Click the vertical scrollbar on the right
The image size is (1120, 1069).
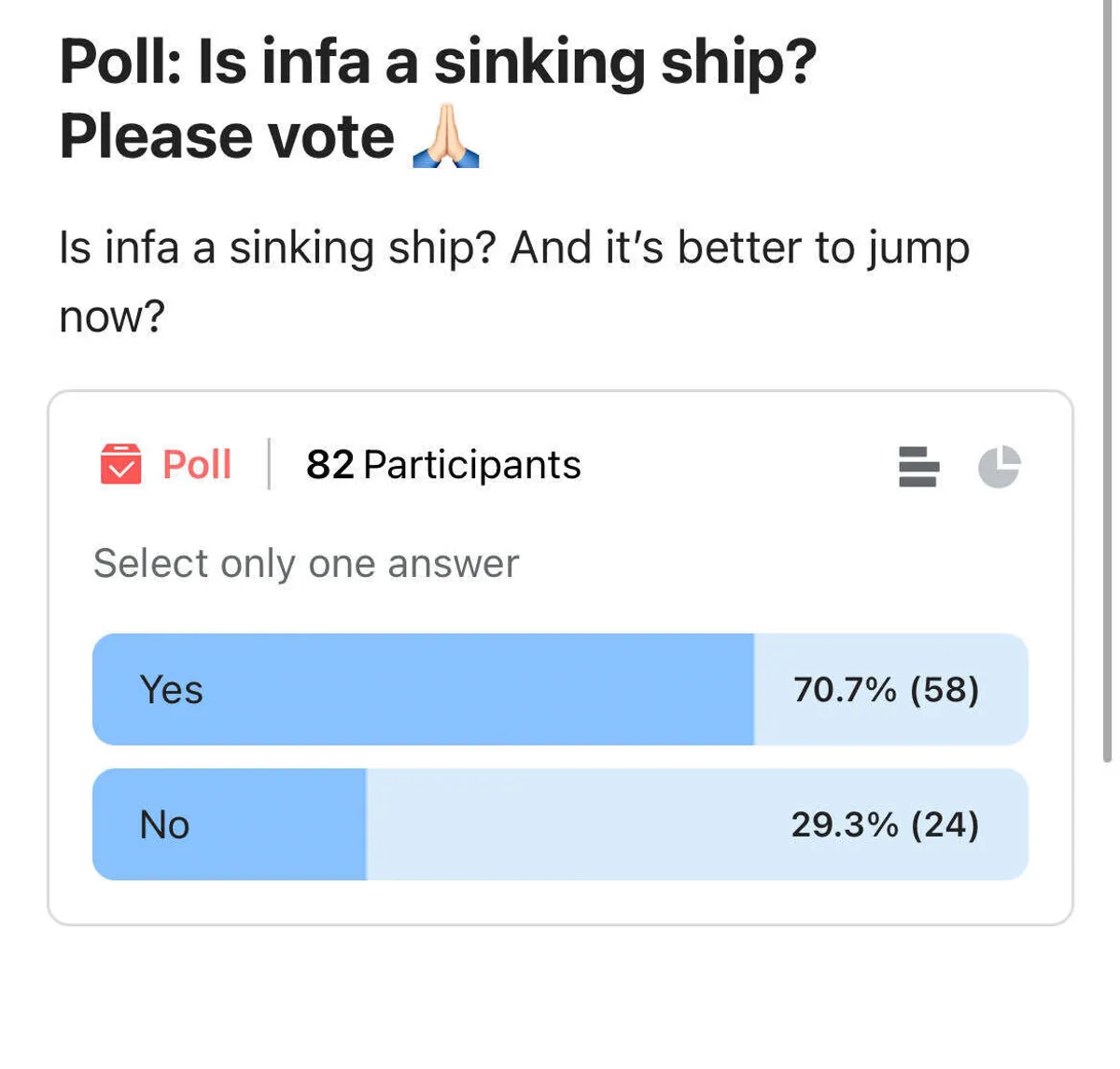[1107, 373]
